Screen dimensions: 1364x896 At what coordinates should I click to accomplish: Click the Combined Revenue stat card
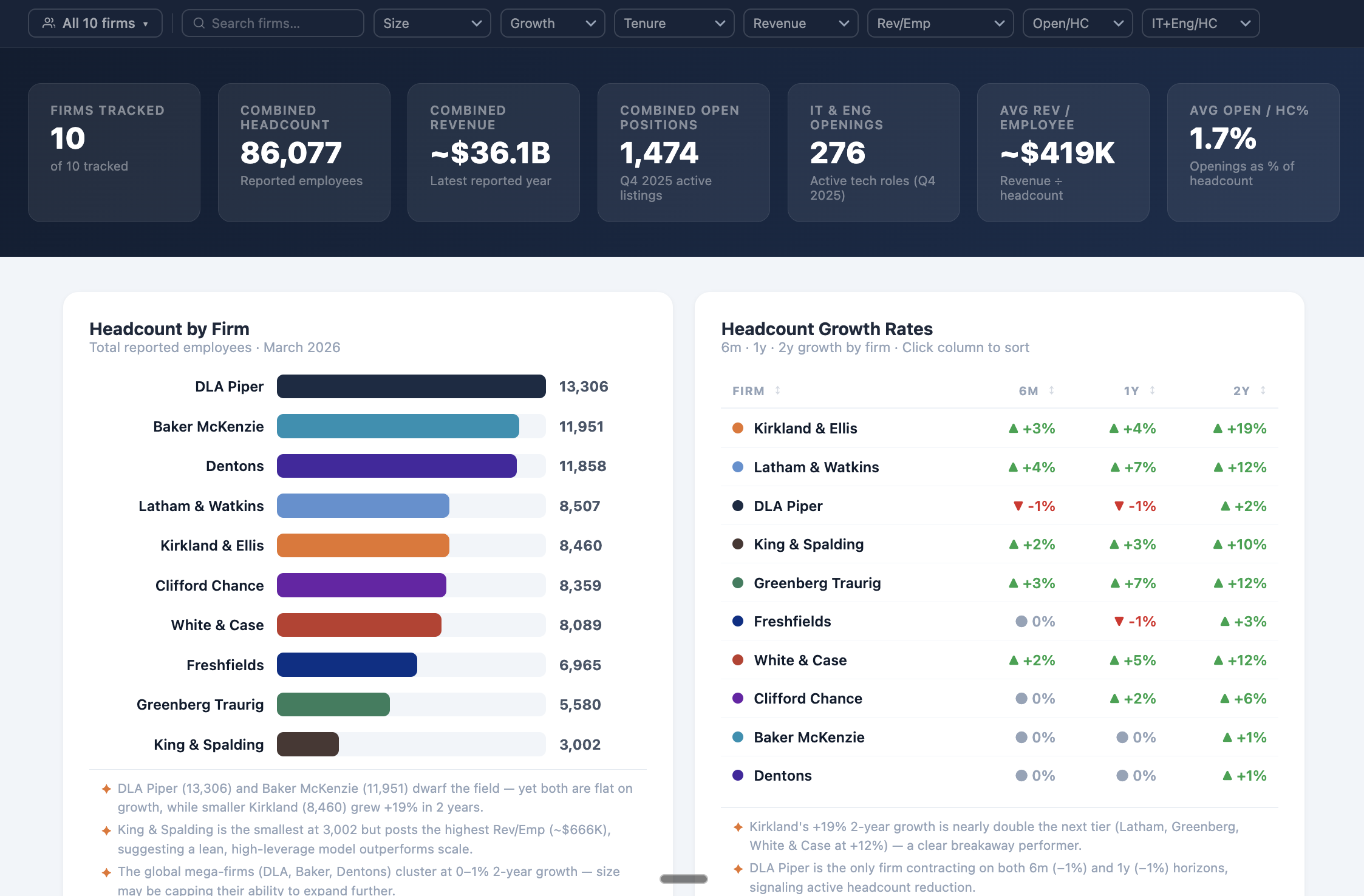click(x=494, y=152)
